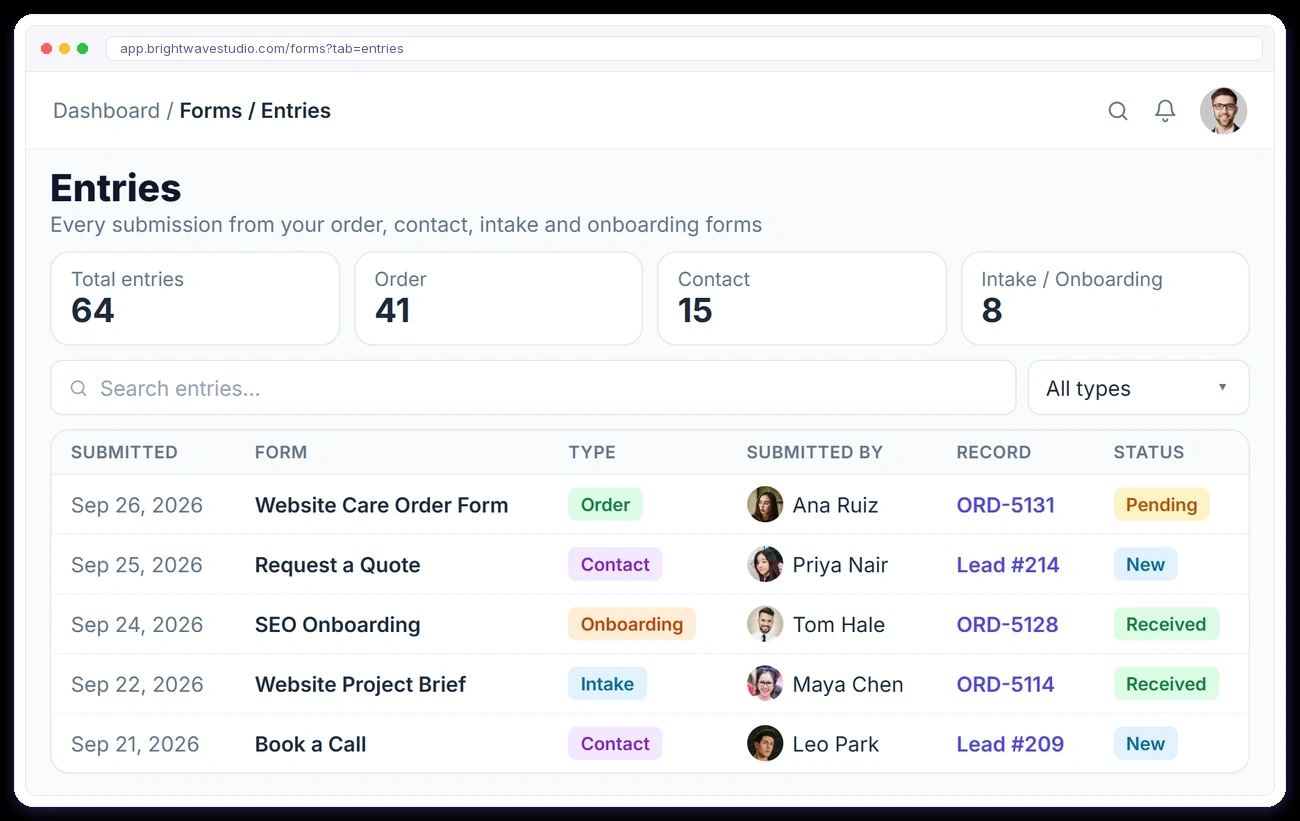
Task: Click the Pending status badge
Action: 1162,504
